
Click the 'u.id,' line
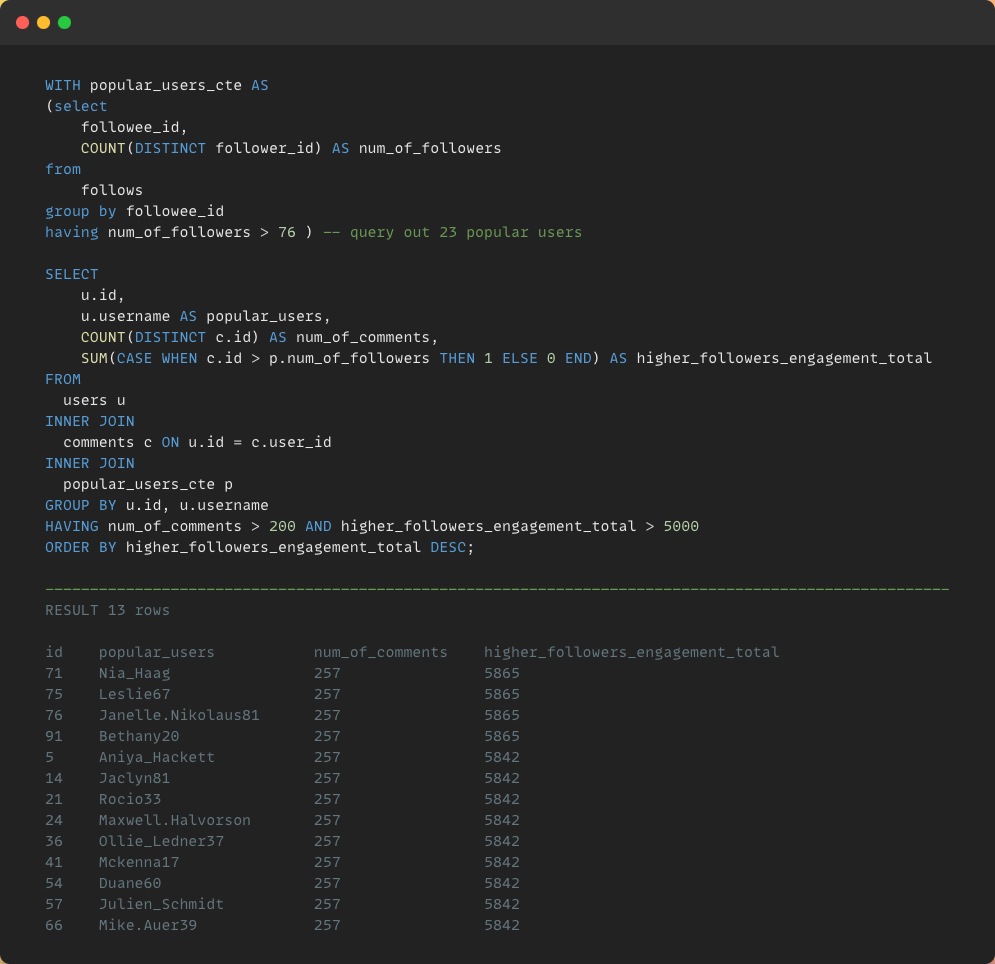click(102, 295)
